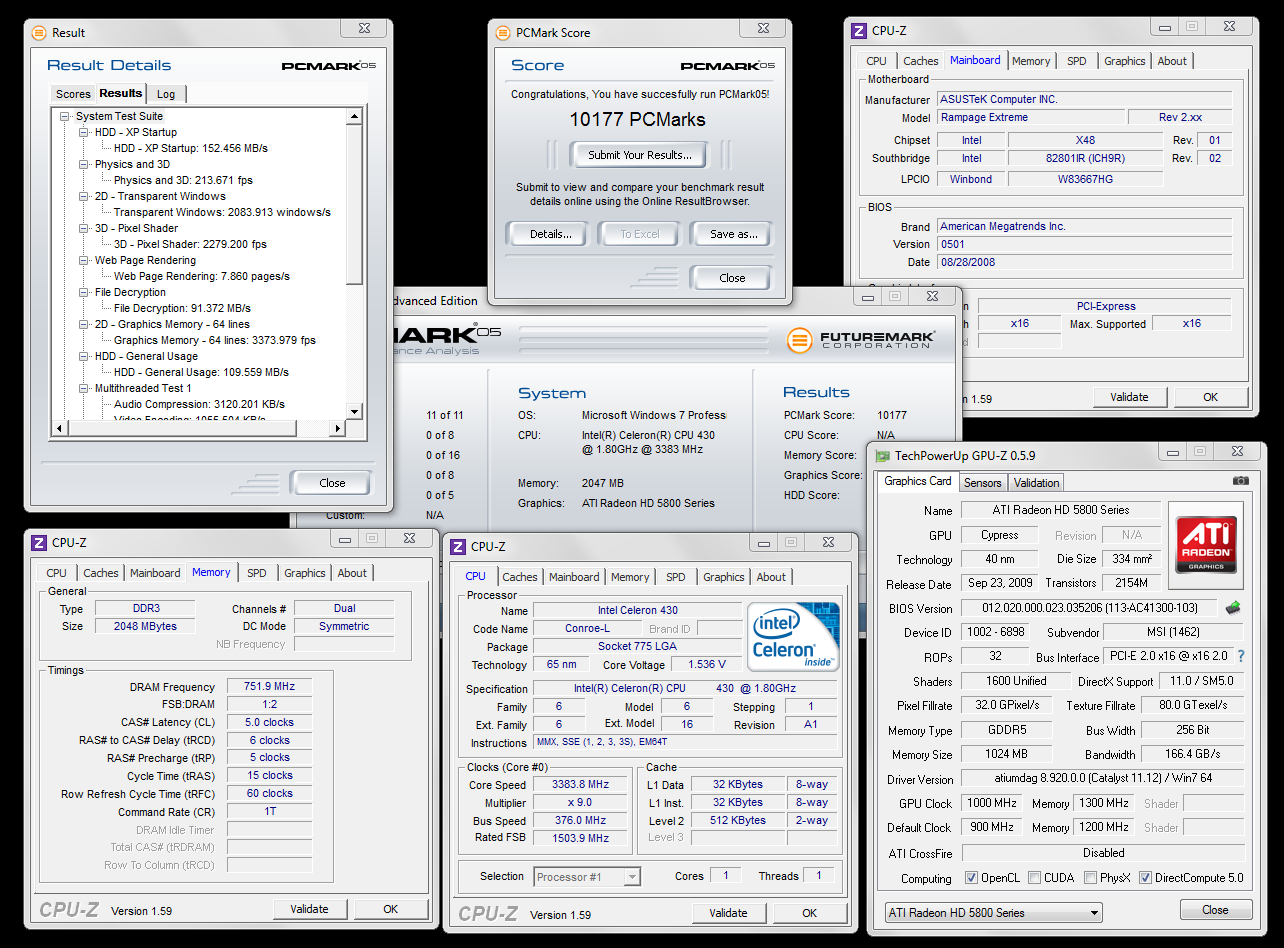Click the GPU-Z screenshot camera icon
Screen dimensions: 1284x948
[x=1241, y=481]
